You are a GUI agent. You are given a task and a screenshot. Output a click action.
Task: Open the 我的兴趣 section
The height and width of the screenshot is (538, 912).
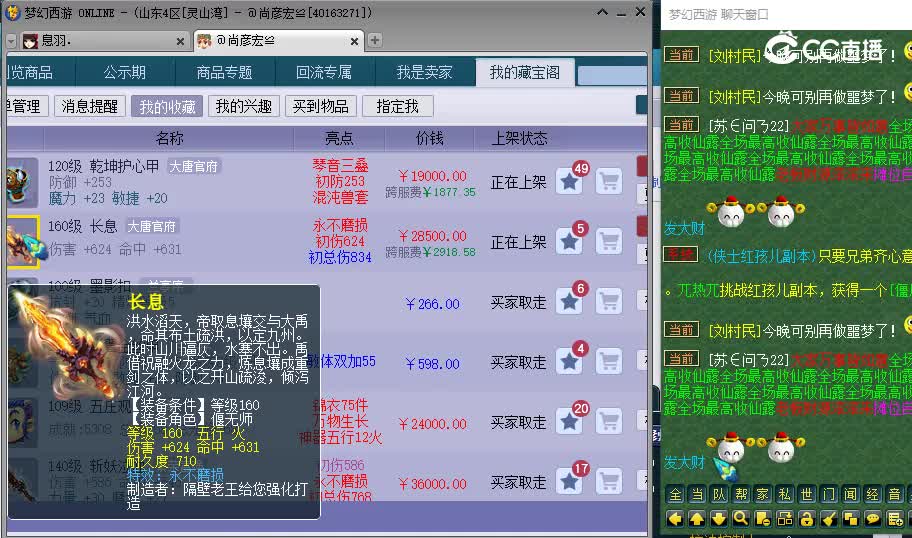tap(244, 106)
